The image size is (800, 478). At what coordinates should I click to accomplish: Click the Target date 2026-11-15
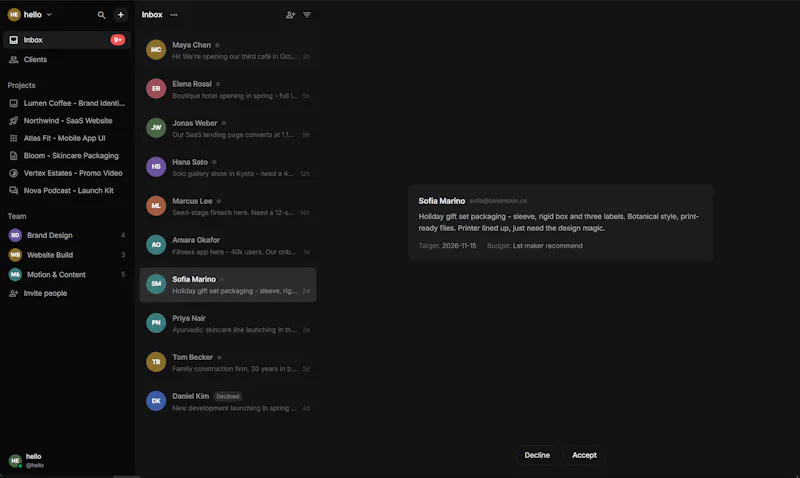click(x=459, y=246)
